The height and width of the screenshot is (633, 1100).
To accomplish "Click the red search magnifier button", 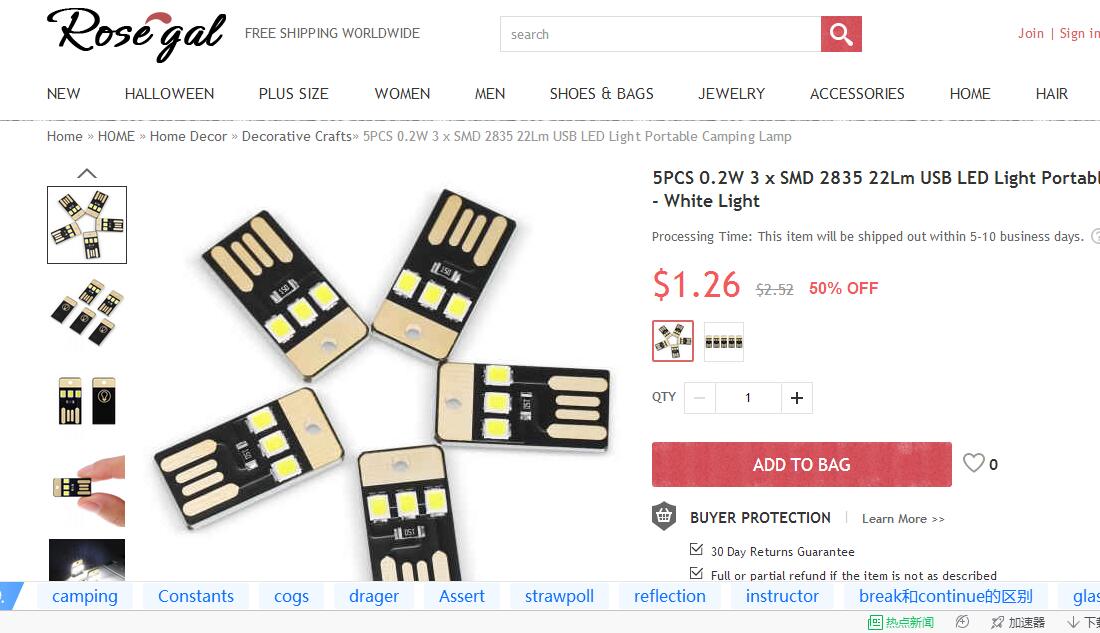I will point(841,34).
